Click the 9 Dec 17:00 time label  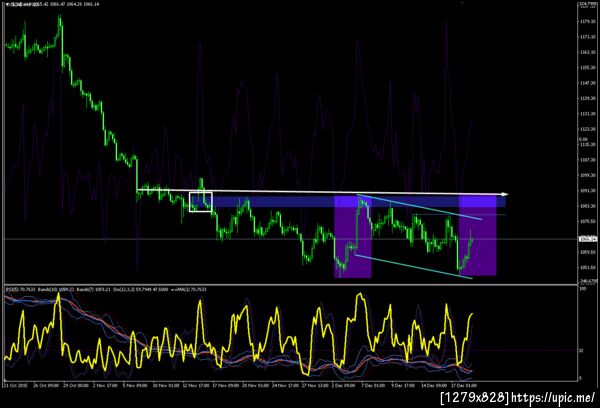pyautogui.click(x=405, y=385)
